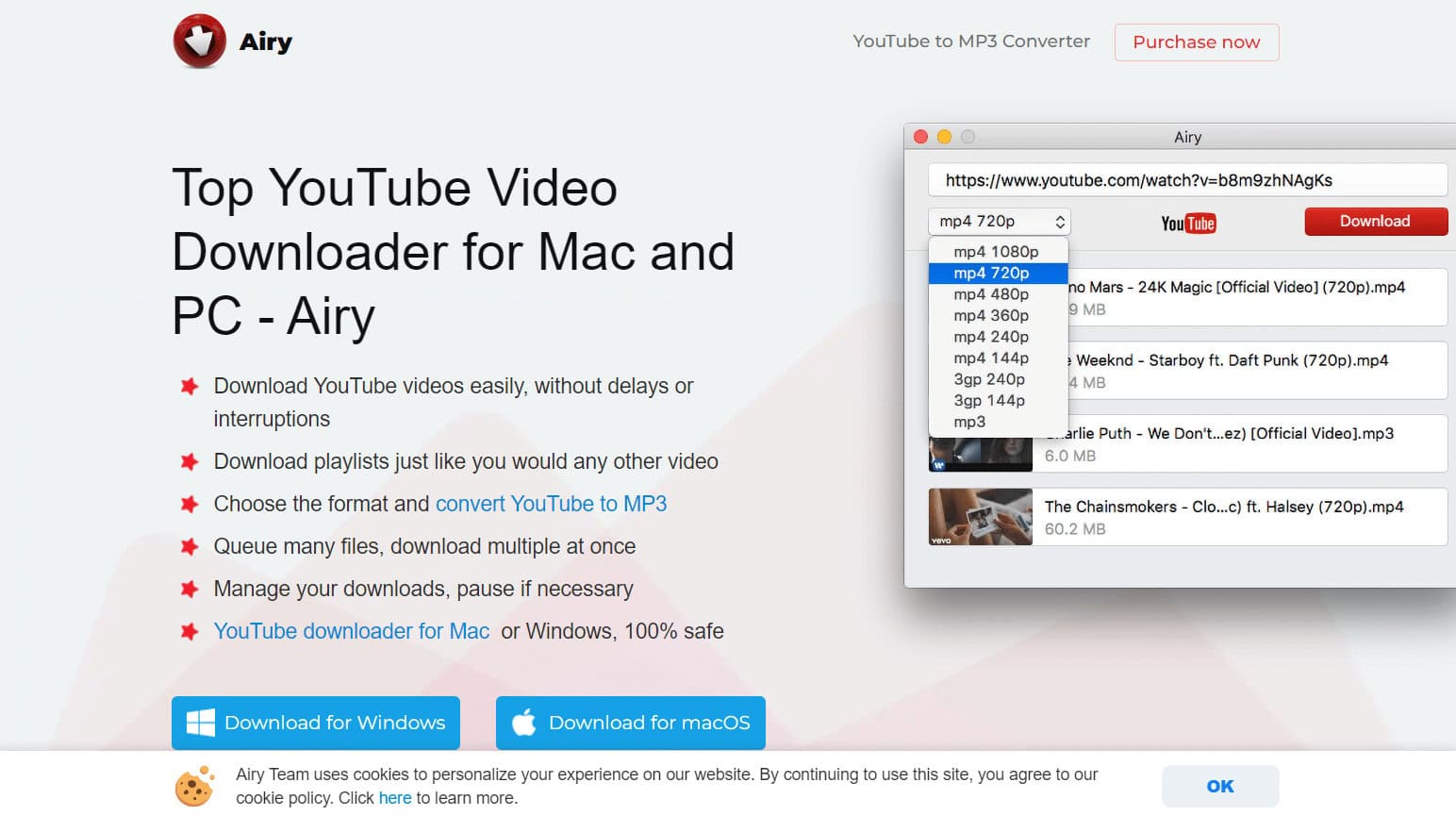Click the Airy brand name text
Viewport: 1456px width, 816px height.
(x=266, y=42)
